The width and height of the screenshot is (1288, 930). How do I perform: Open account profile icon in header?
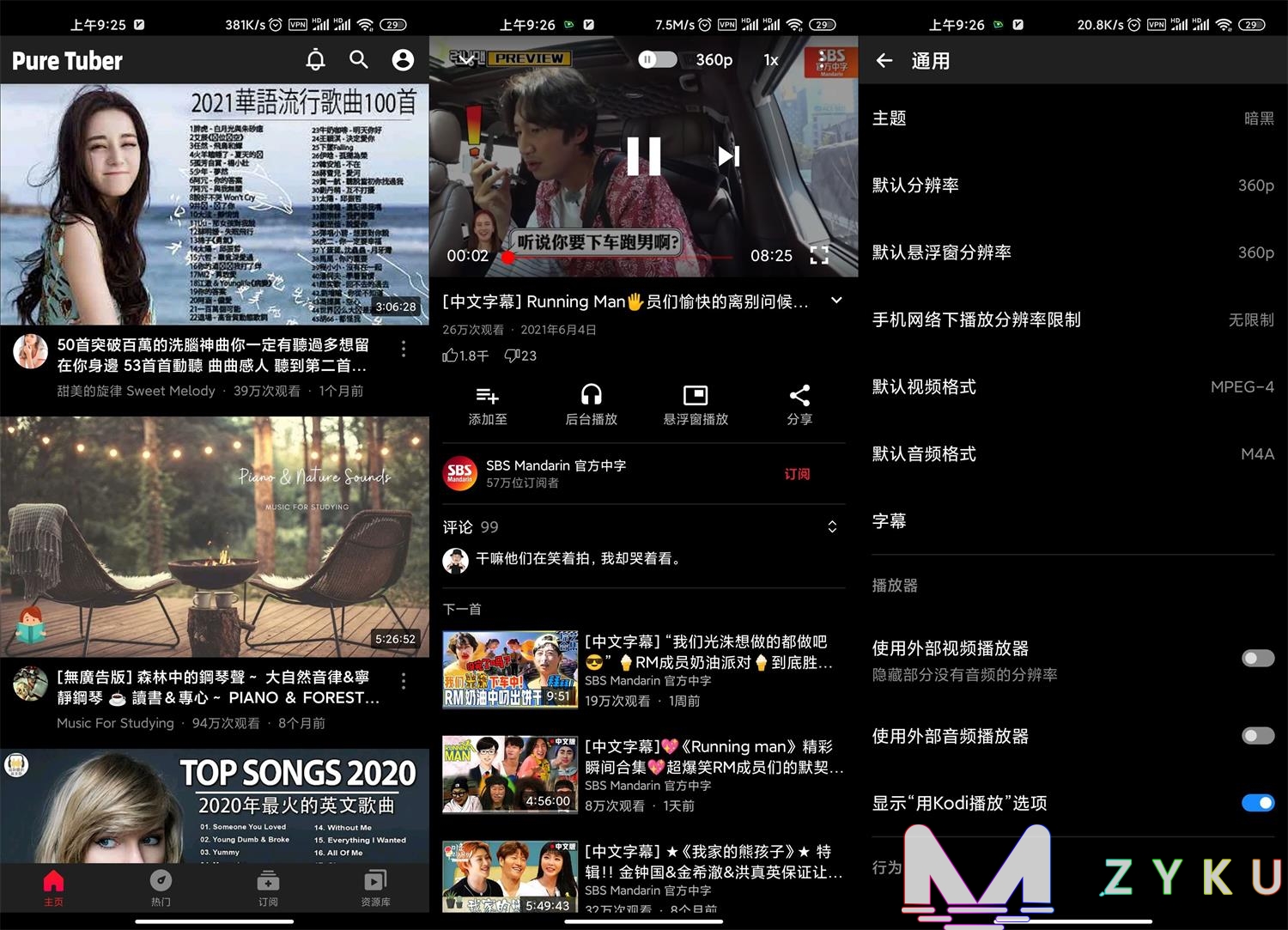[403, 59]
